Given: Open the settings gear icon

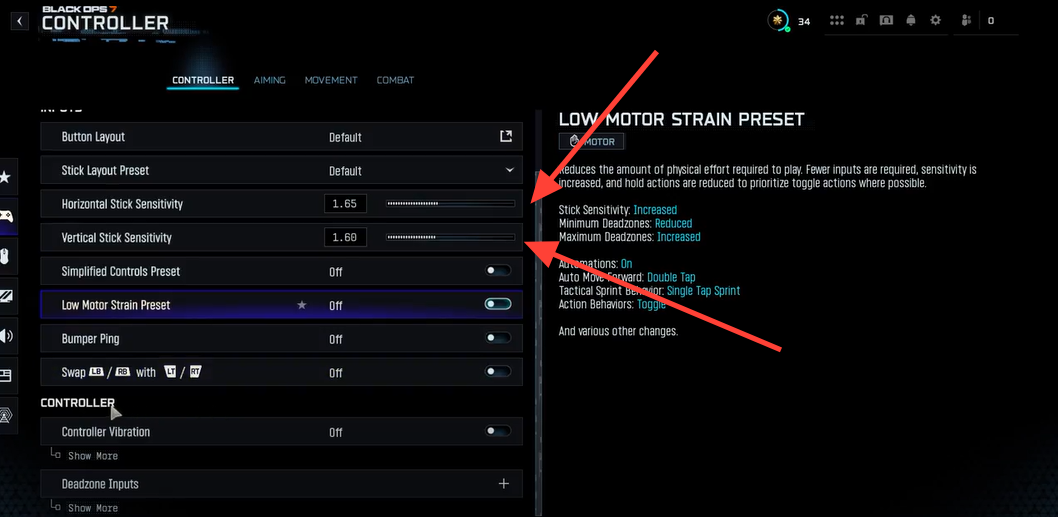Looking at the screenshot, I should 935,20.
